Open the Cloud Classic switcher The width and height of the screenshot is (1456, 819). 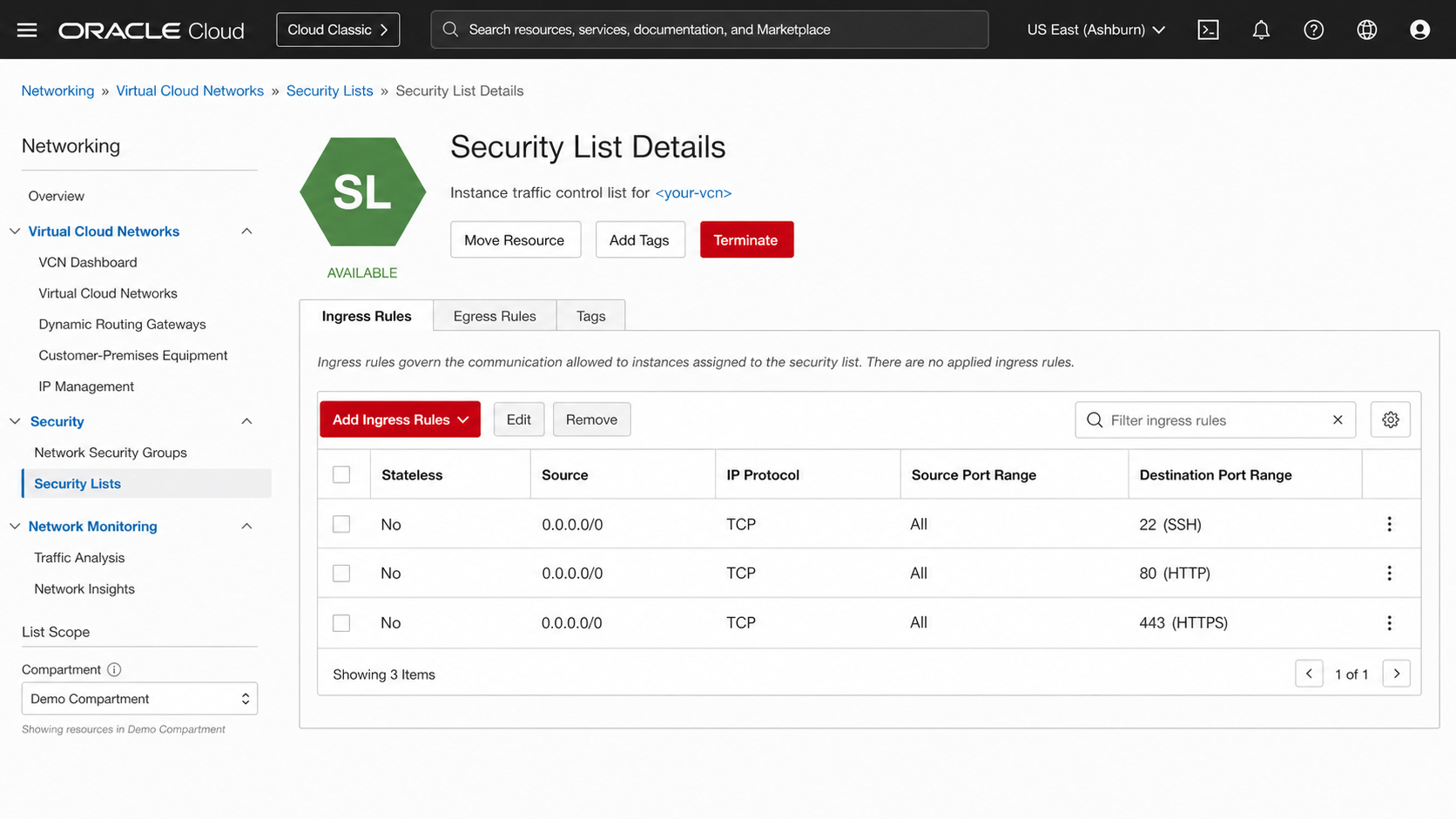[338, 30]
